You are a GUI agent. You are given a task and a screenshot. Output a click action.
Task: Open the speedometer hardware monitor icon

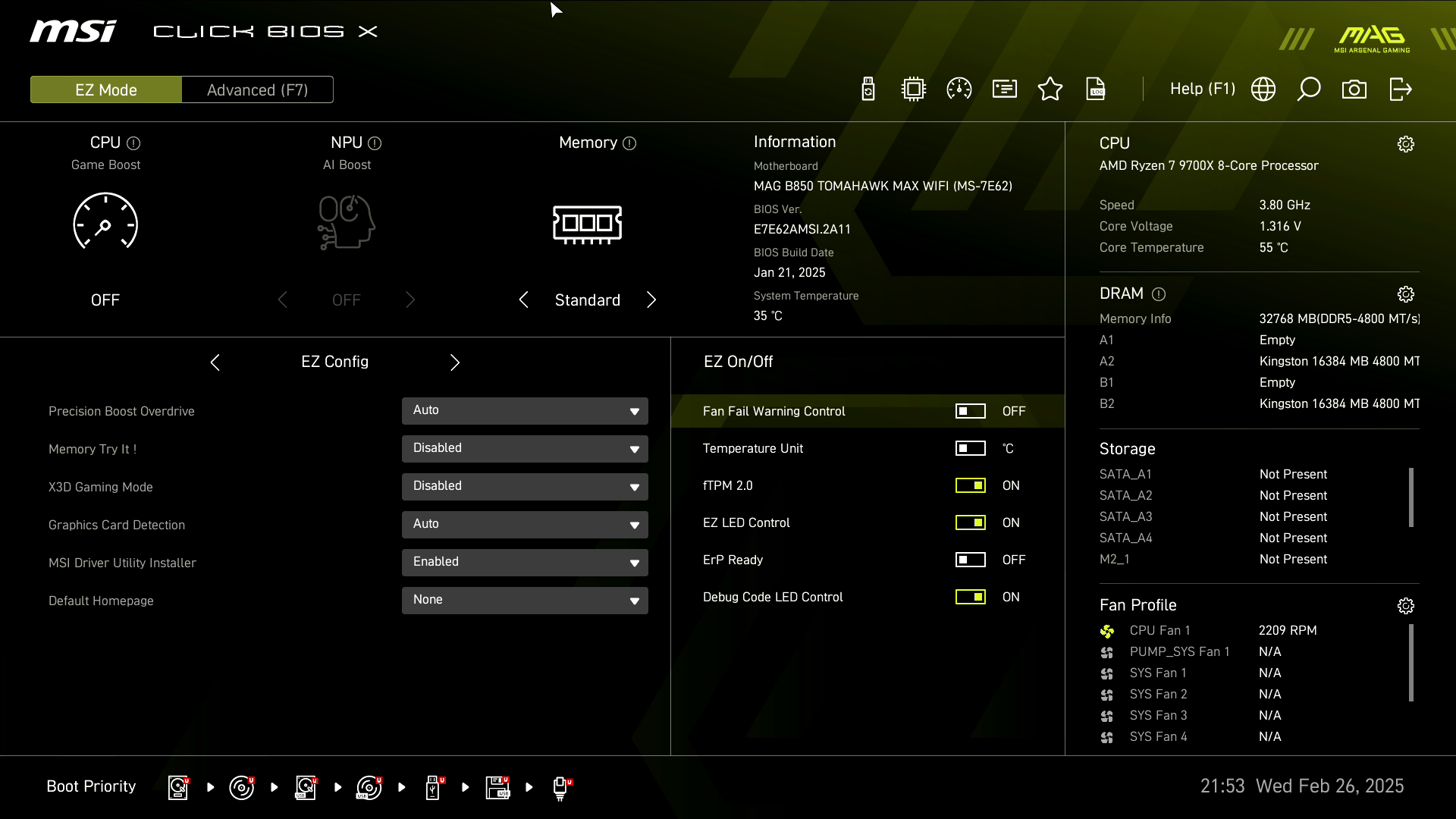[959, 89]
